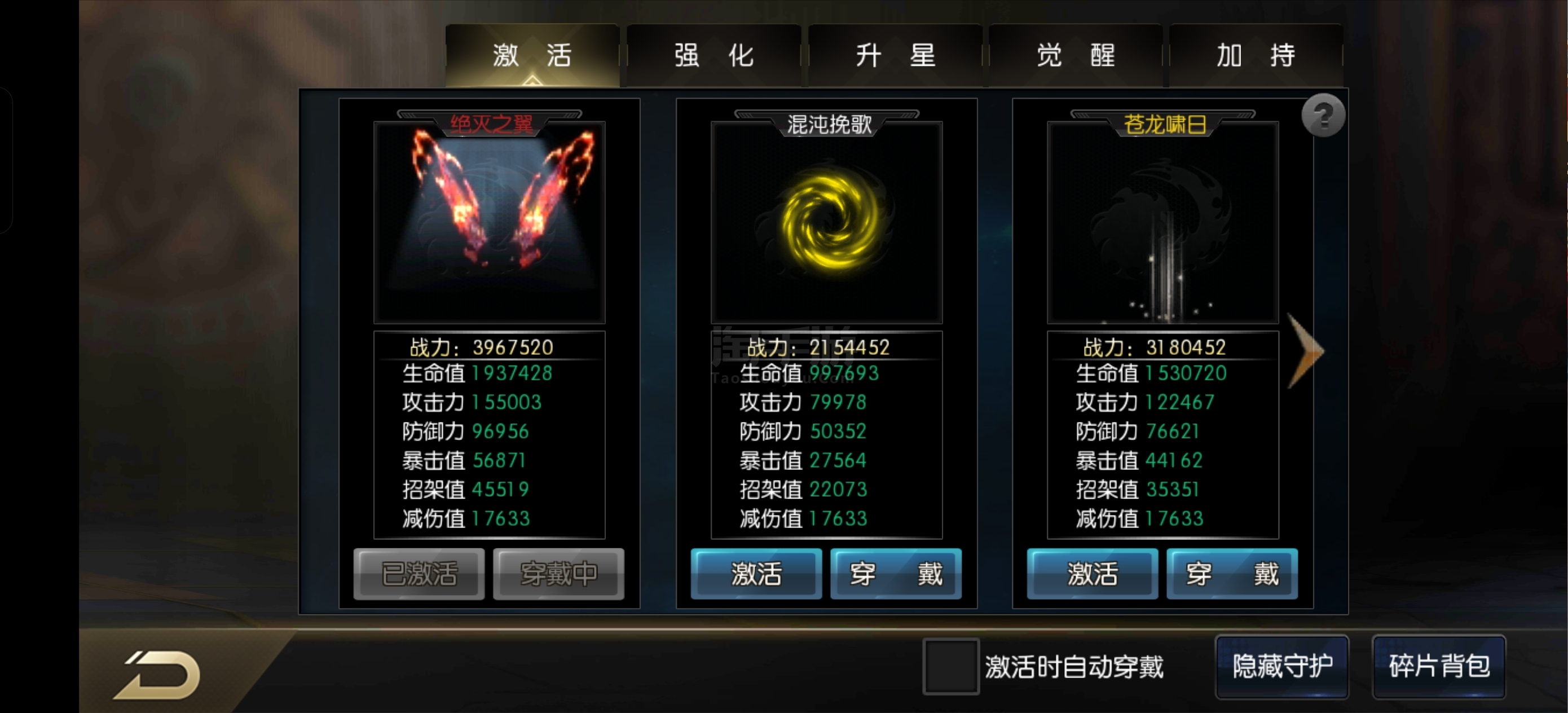The image size is (1568, 713).
Task: Open the 加持 tab
Action: pos(1256,55)
